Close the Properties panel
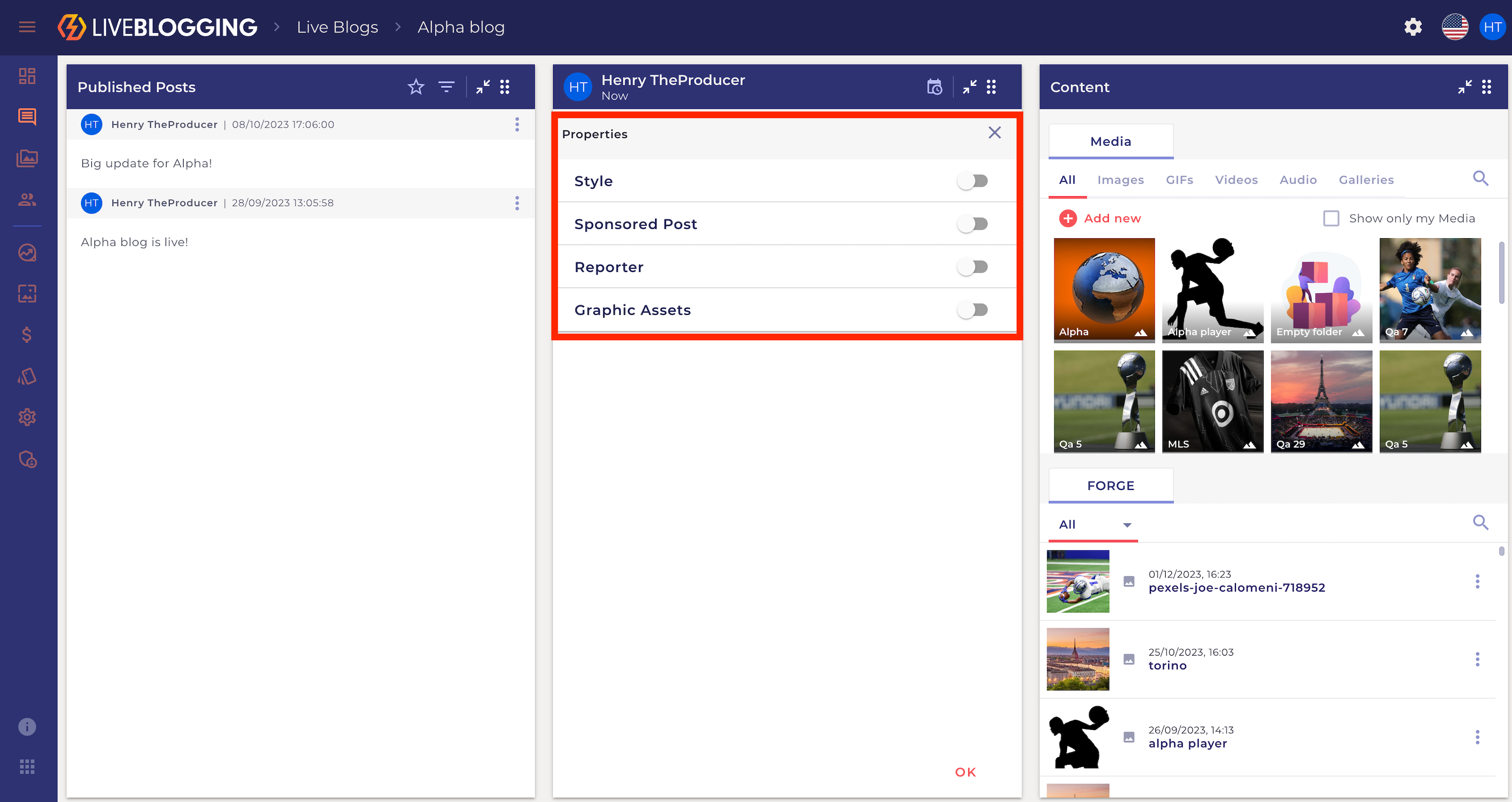 995,133
